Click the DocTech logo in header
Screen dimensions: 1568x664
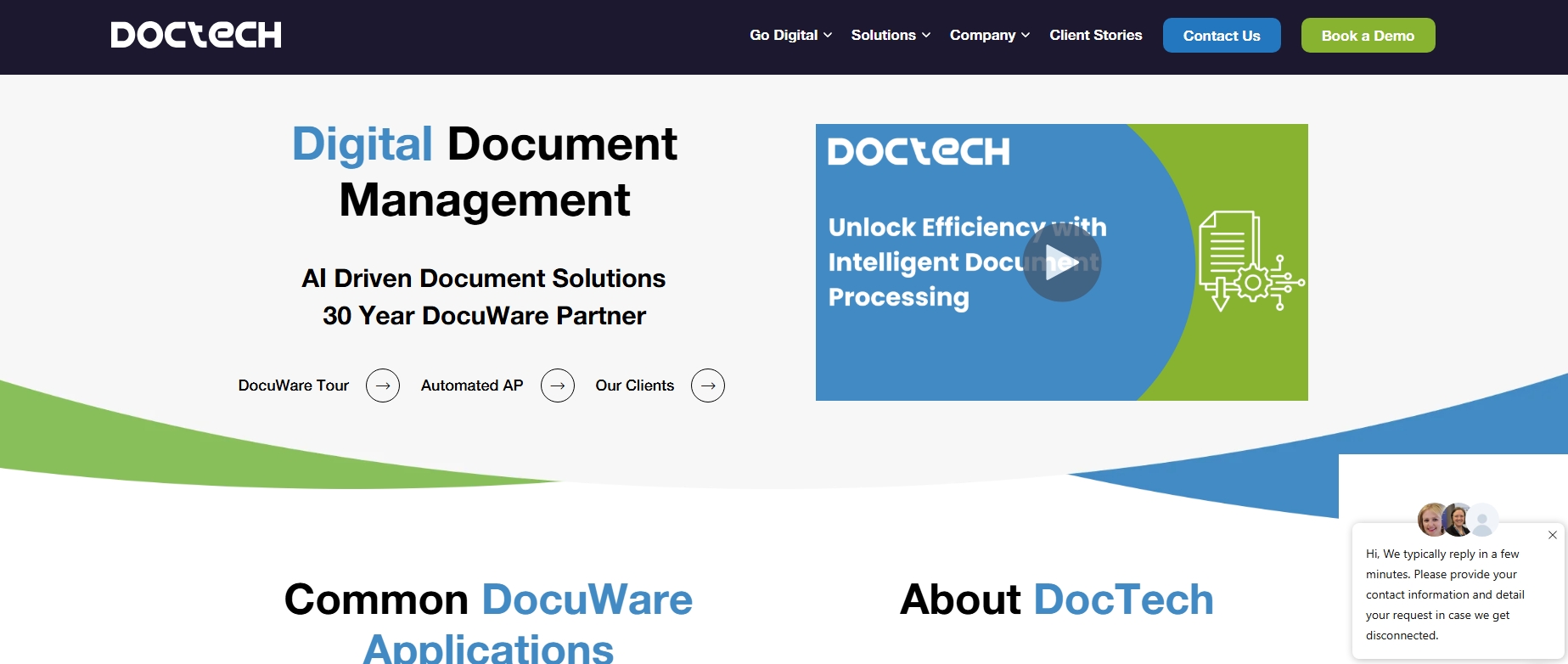click(x=196, y=35)
